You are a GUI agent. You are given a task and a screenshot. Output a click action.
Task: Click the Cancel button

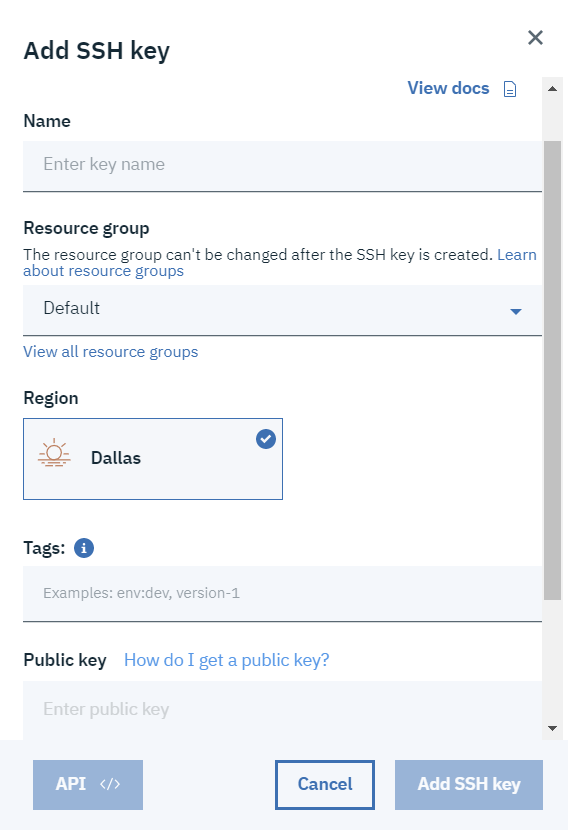325,785
